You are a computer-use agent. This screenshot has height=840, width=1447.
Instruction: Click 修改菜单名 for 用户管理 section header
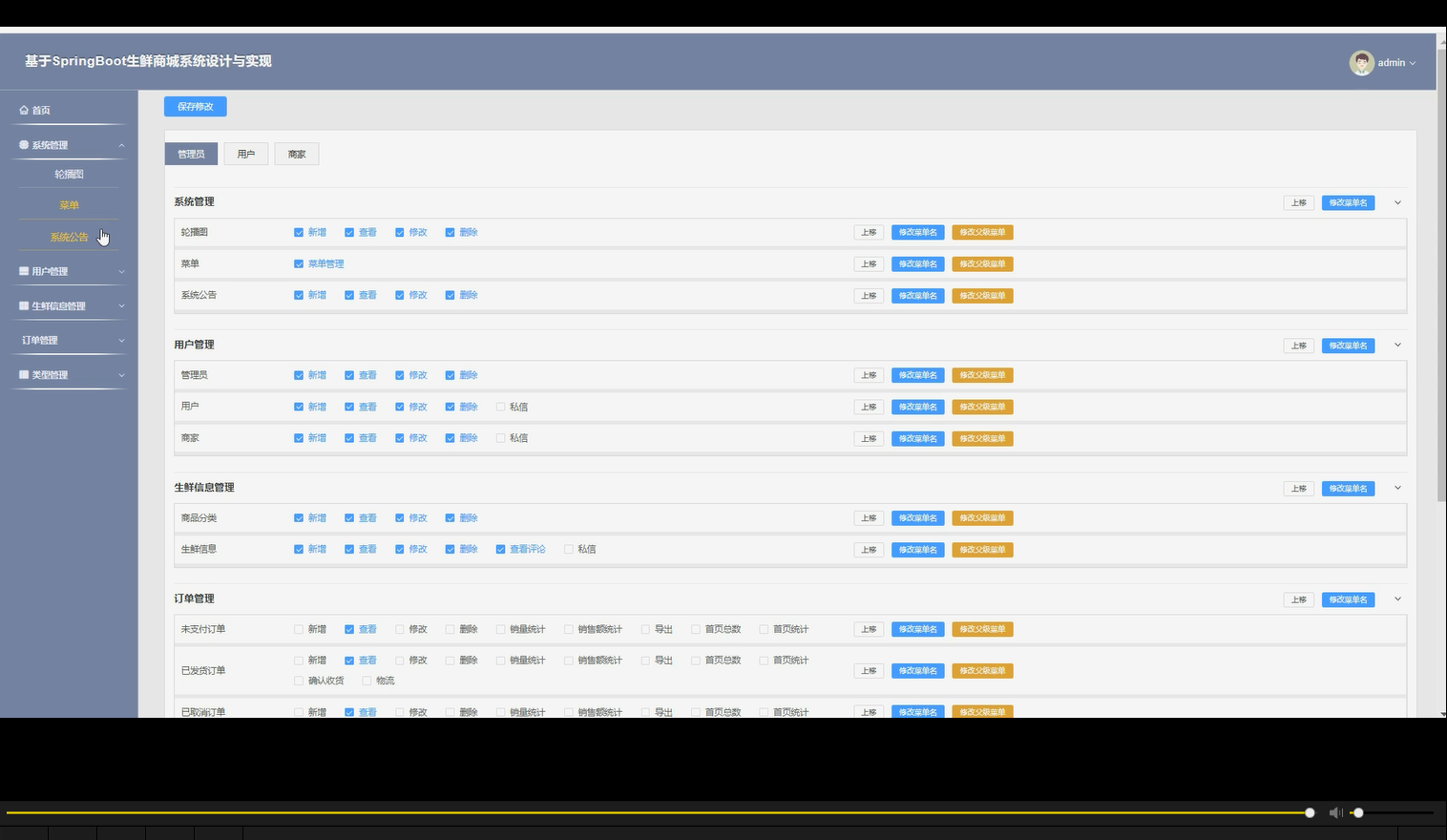1348,346
